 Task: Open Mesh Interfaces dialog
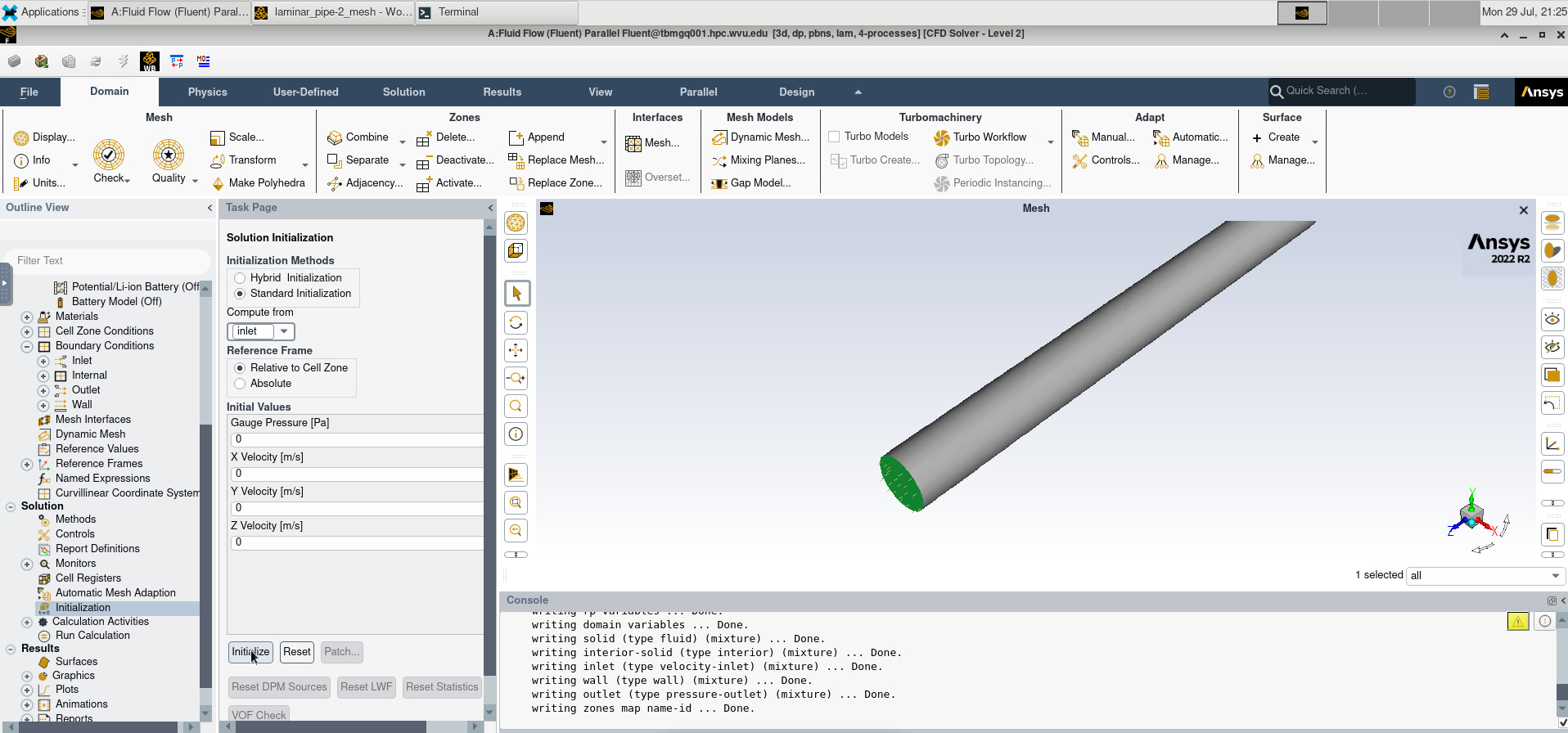653,143
